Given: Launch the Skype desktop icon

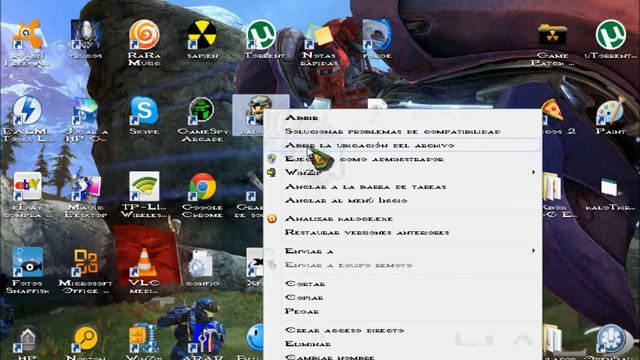Looking at the screenshot, I should point(144,111).
